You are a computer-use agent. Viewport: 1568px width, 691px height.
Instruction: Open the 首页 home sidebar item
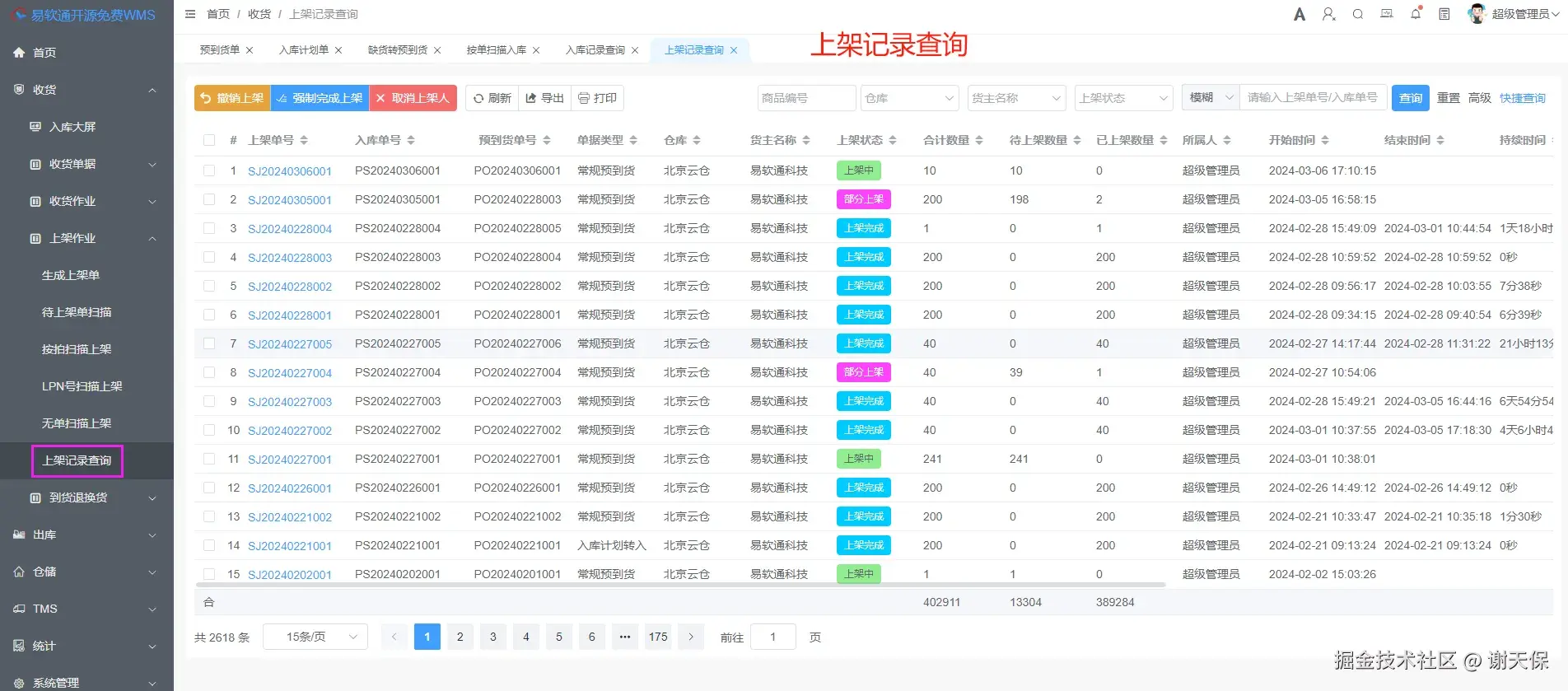pyautogui.click(x=86, y=52)
